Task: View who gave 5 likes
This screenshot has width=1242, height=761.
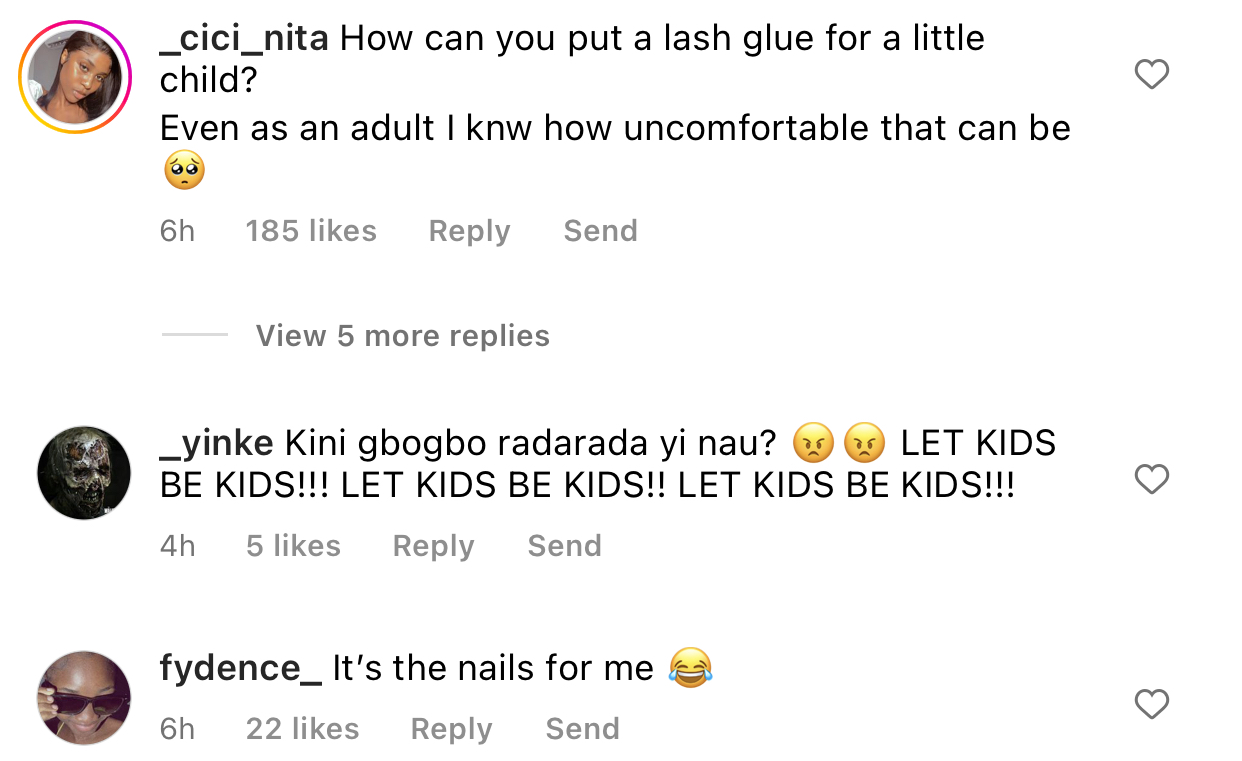Action: [x=293, y=546]
